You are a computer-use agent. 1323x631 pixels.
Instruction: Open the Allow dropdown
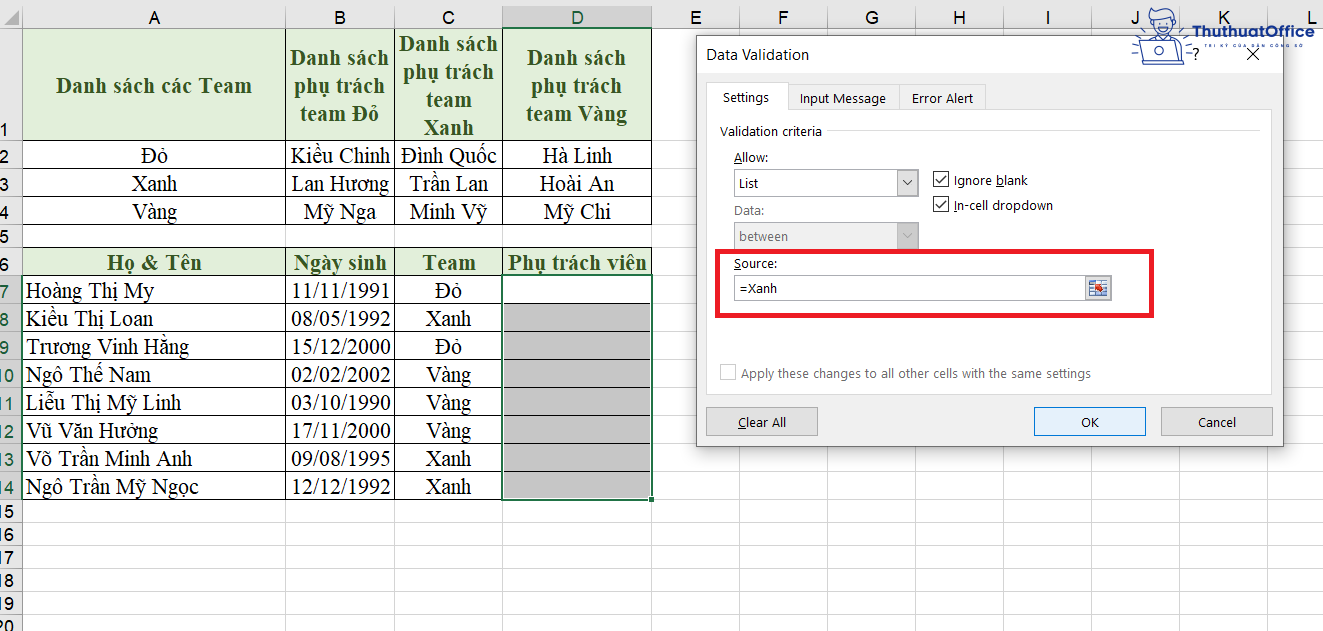(x=905, y=183)
